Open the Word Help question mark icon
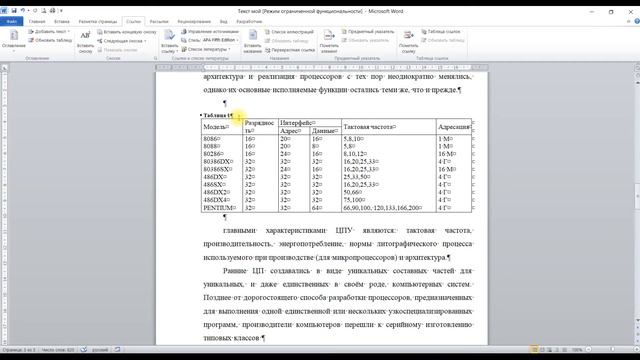This screenshot has height=360, width=640. pos(638,21)
